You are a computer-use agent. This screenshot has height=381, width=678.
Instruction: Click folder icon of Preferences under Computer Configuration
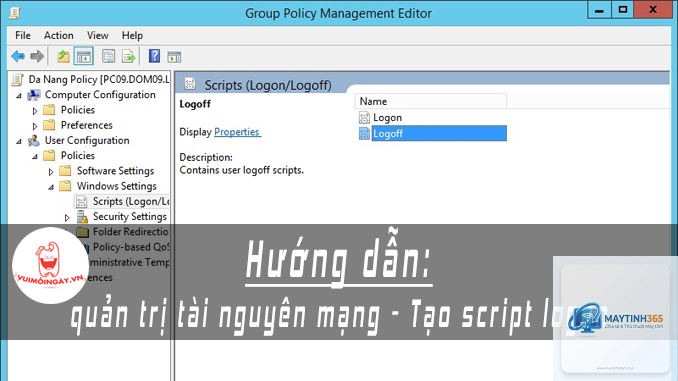click(x=49, y=125)
